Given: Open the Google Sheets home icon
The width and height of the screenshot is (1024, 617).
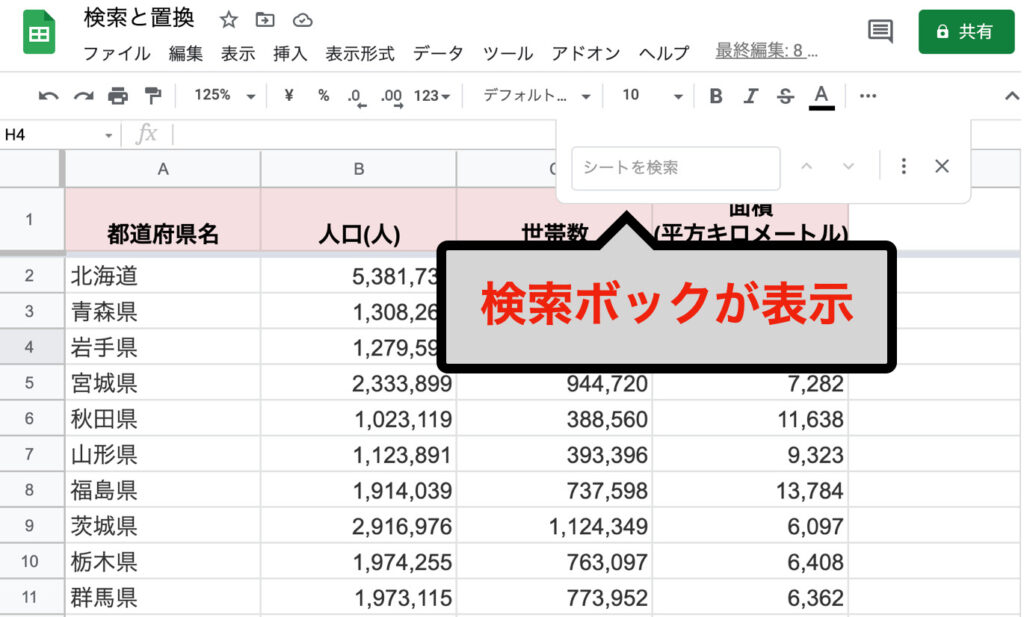Looking at the screenshot, I should (39, 32).
